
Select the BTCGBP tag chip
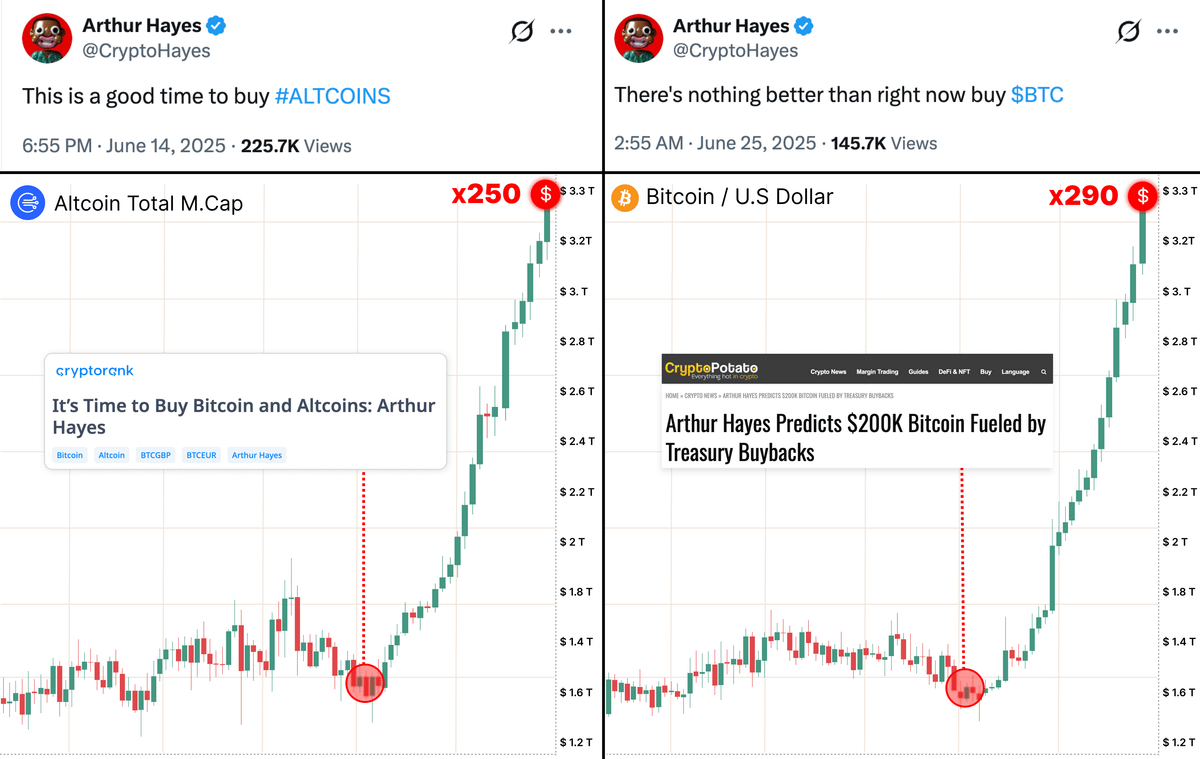point(156,455)
